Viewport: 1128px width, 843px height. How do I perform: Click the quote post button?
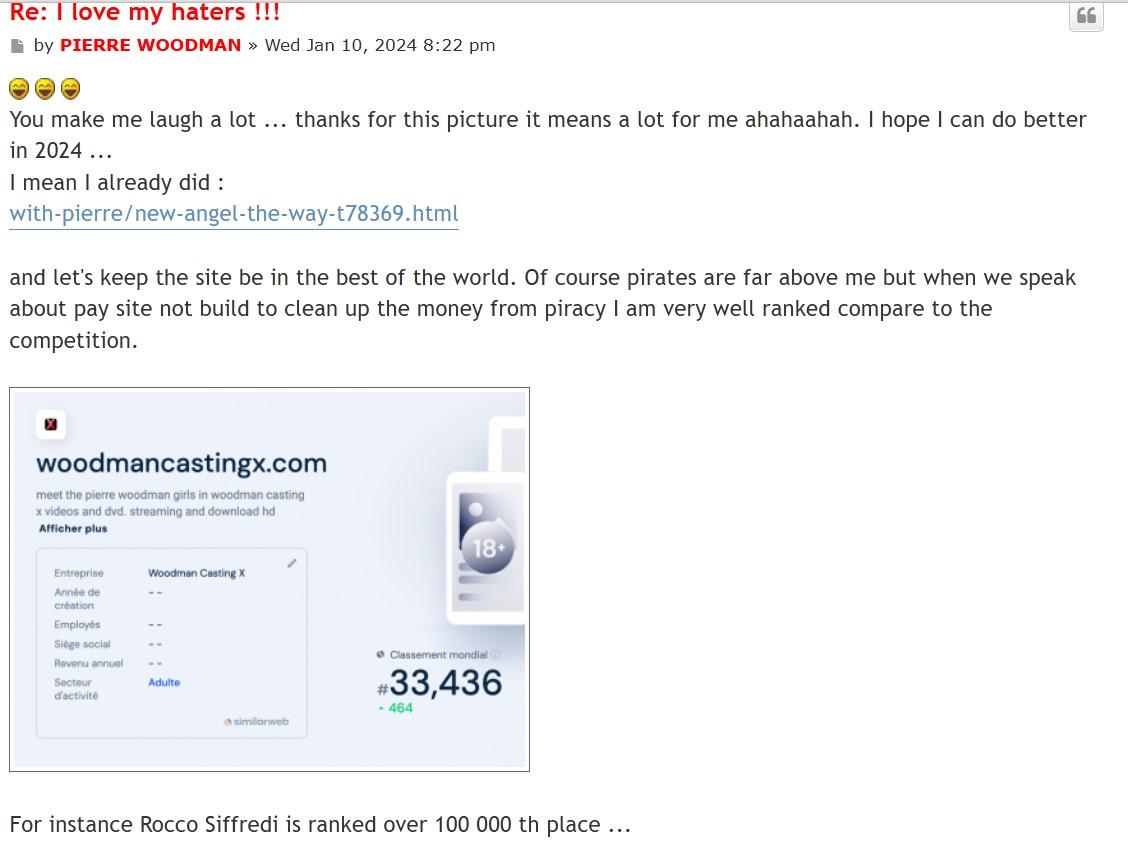(x=1086, y=16)
